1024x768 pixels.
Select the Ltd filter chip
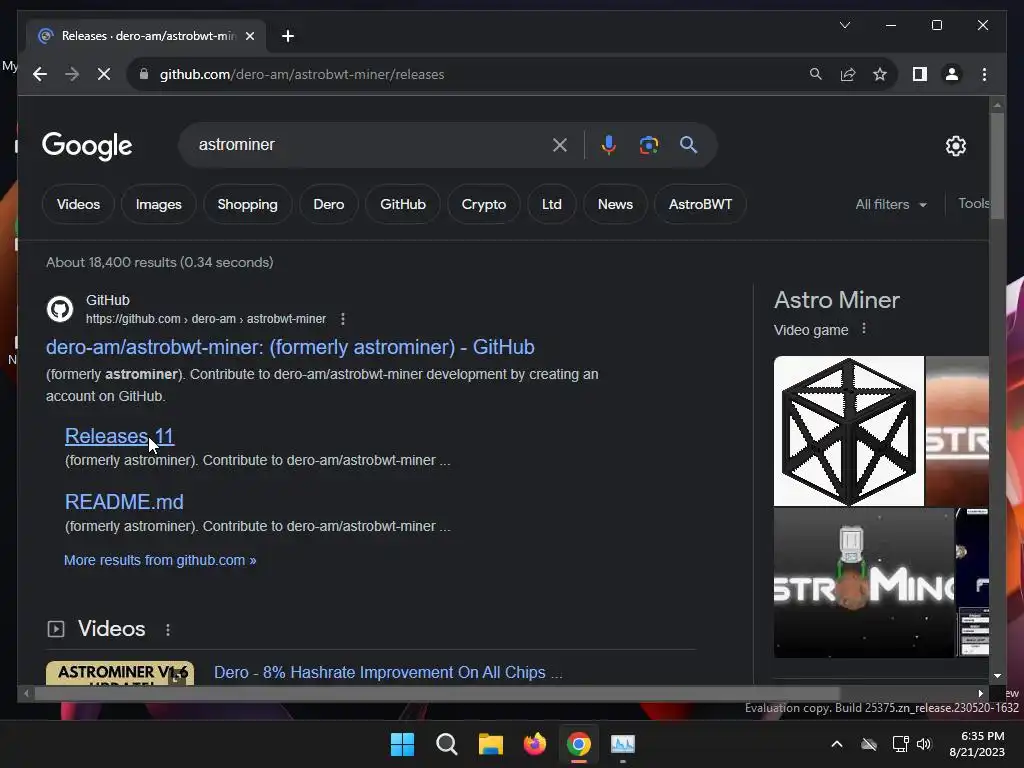pos(552,204)
